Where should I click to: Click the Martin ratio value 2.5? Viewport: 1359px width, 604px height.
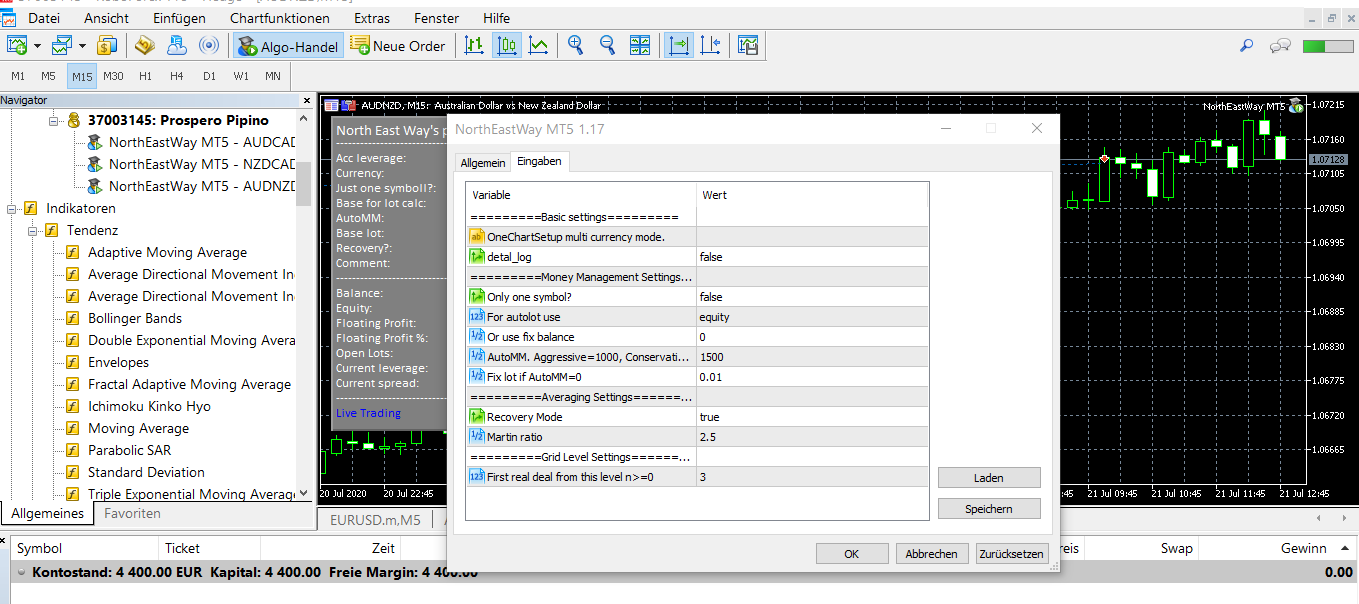tap(812, 437)
